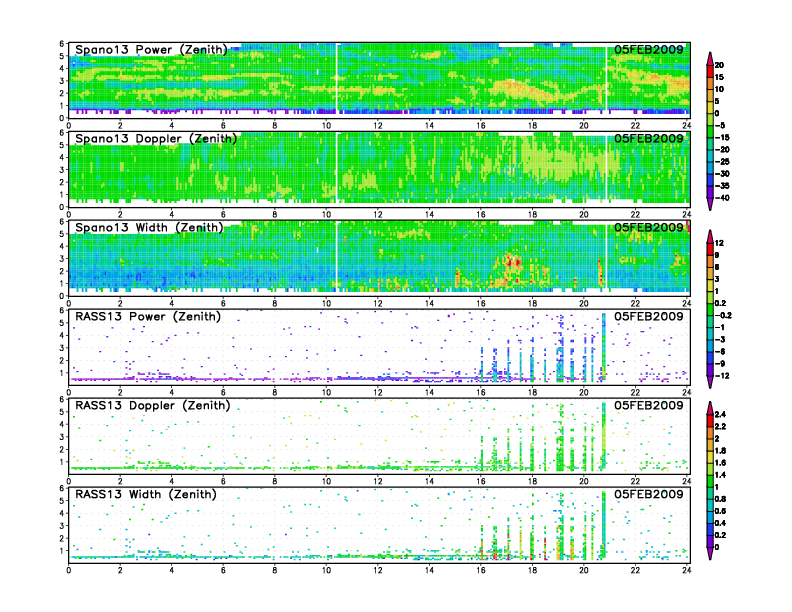
Task: Click hour 16 tick under RASS13 Power plot
Action: click(x=481, y=392)
